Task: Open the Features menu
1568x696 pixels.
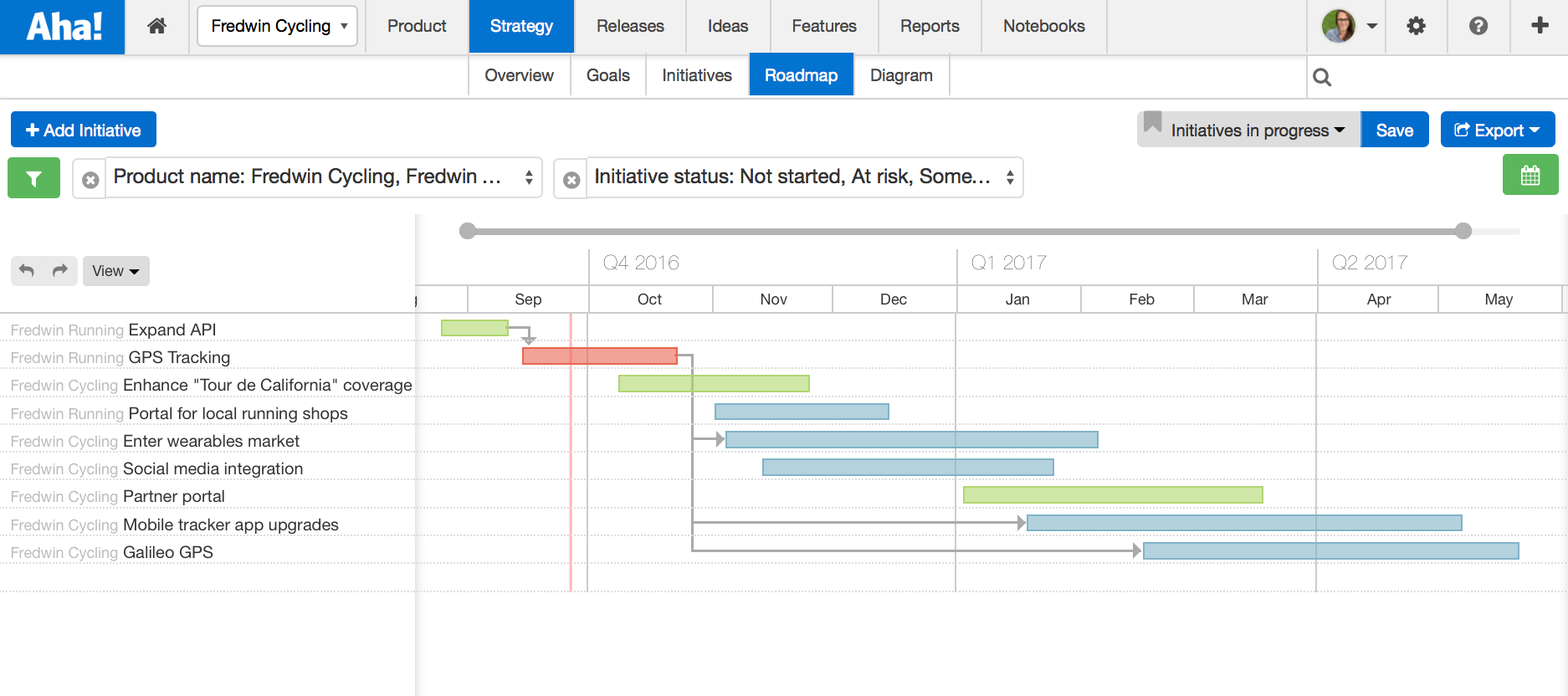Action: (x=824, y=26)
